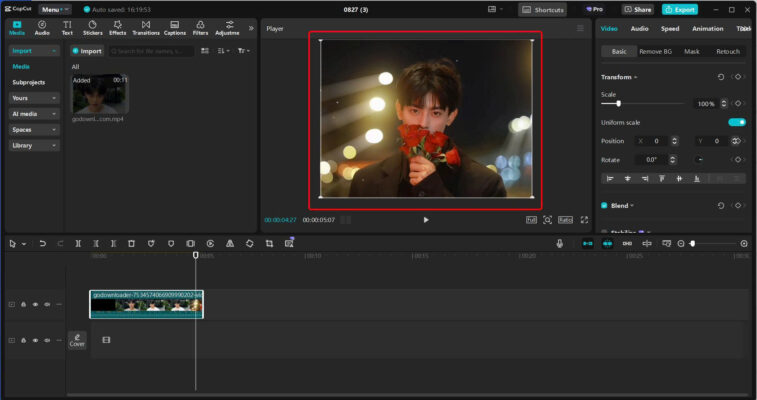Click the timeline zoom out magnifier

pyautogui.click(x=681, y=244)
